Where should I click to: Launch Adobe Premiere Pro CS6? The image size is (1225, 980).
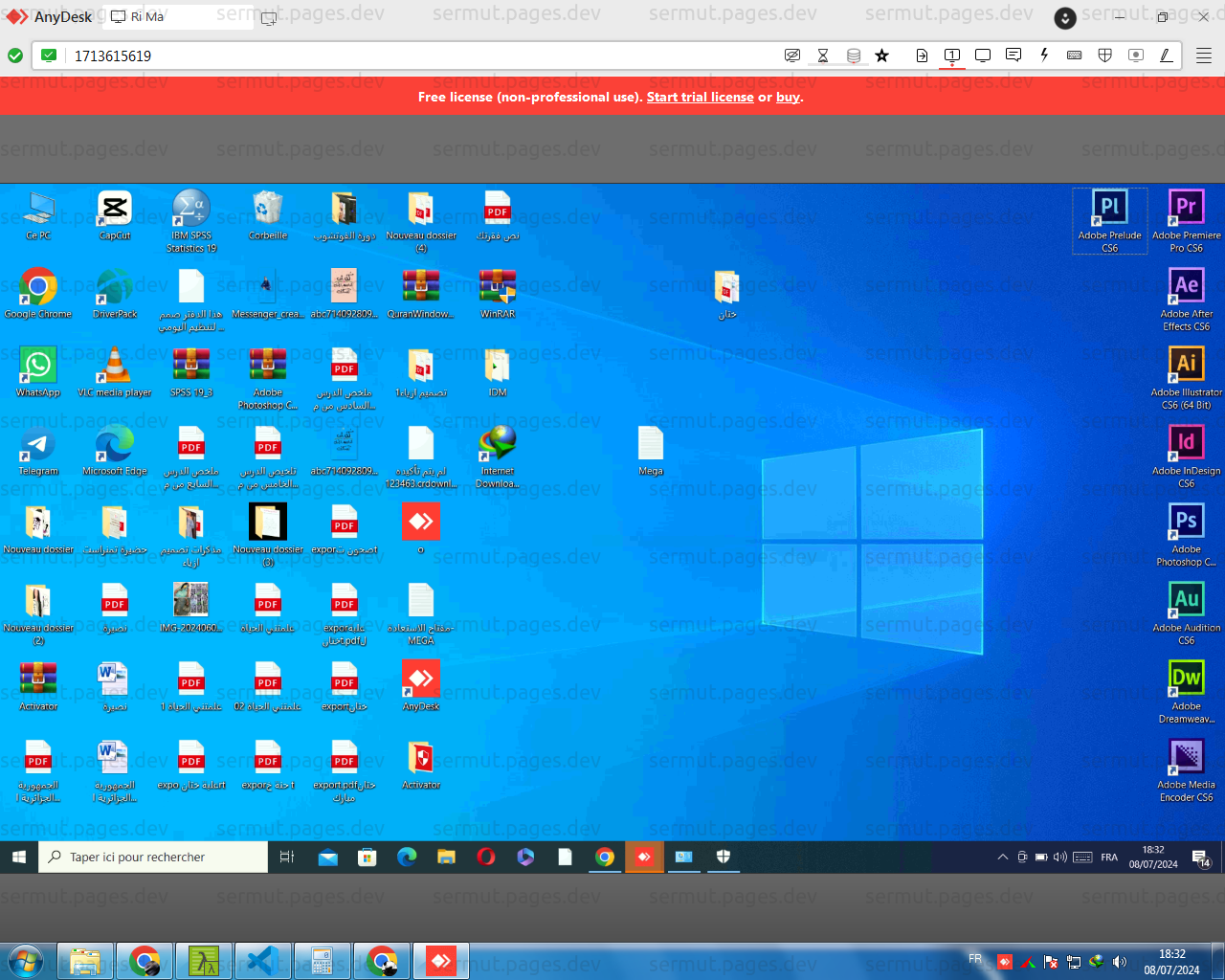pyautogui.click(x=1187, y=209)
